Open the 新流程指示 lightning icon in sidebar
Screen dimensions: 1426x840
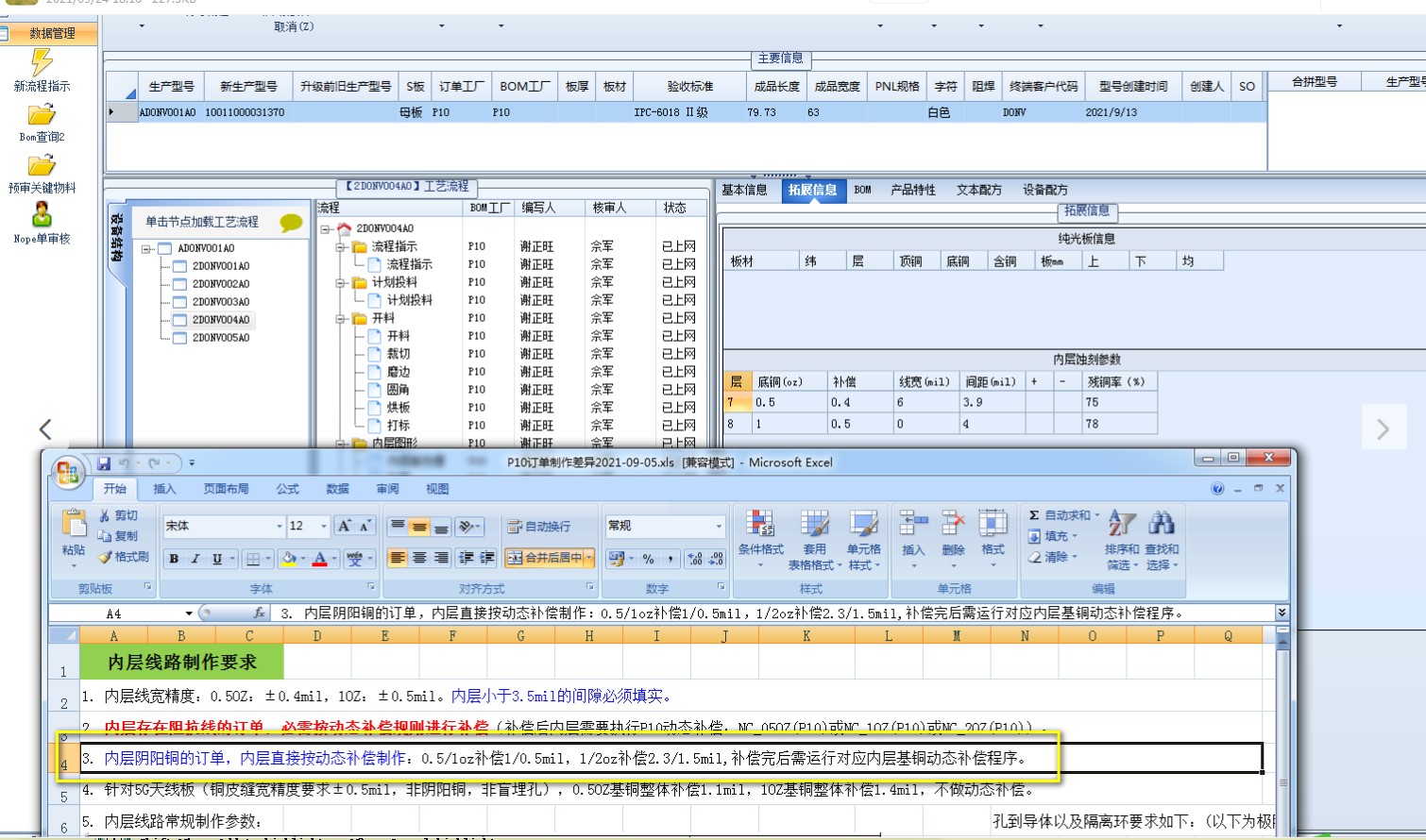pos(42,62)
